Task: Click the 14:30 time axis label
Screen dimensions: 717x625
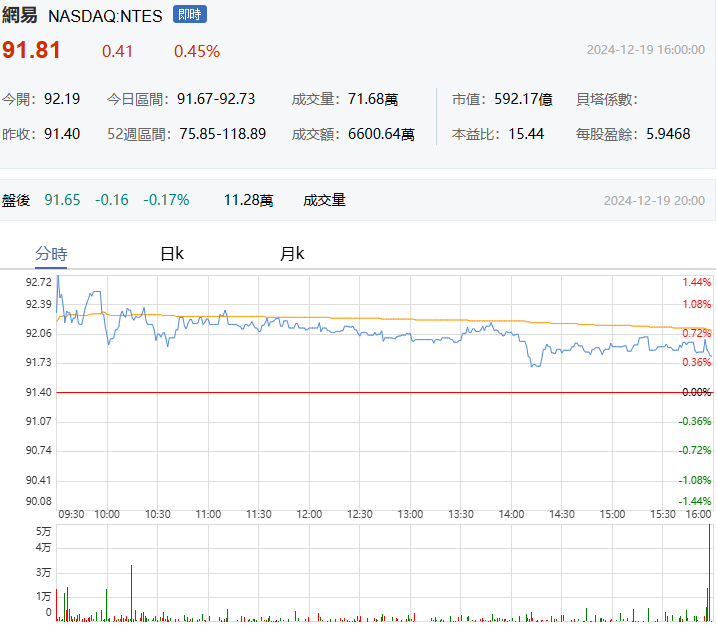Action: [562, 514]
